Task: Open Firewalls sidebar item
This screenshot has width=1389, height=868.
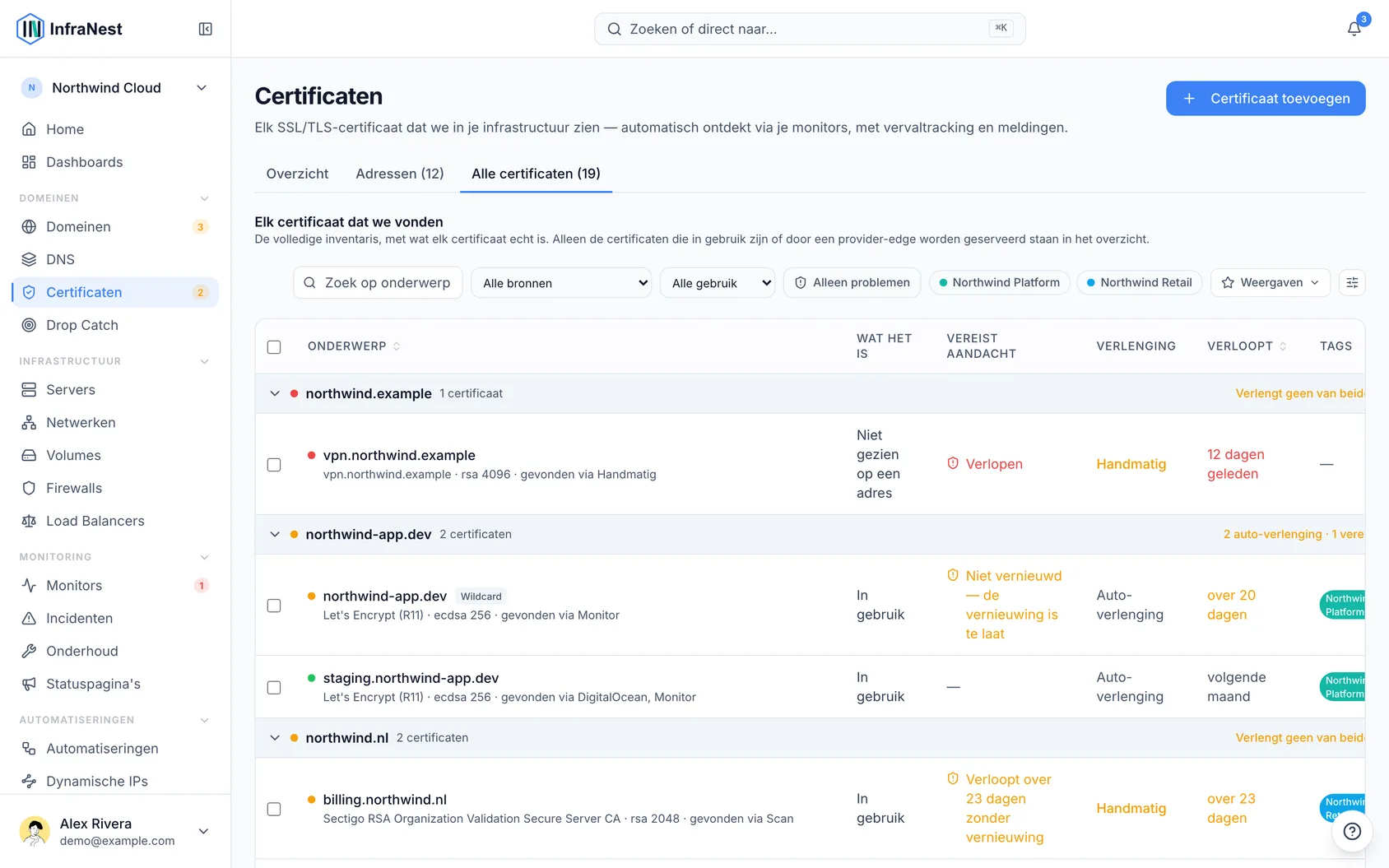Action: coord(115,488)
